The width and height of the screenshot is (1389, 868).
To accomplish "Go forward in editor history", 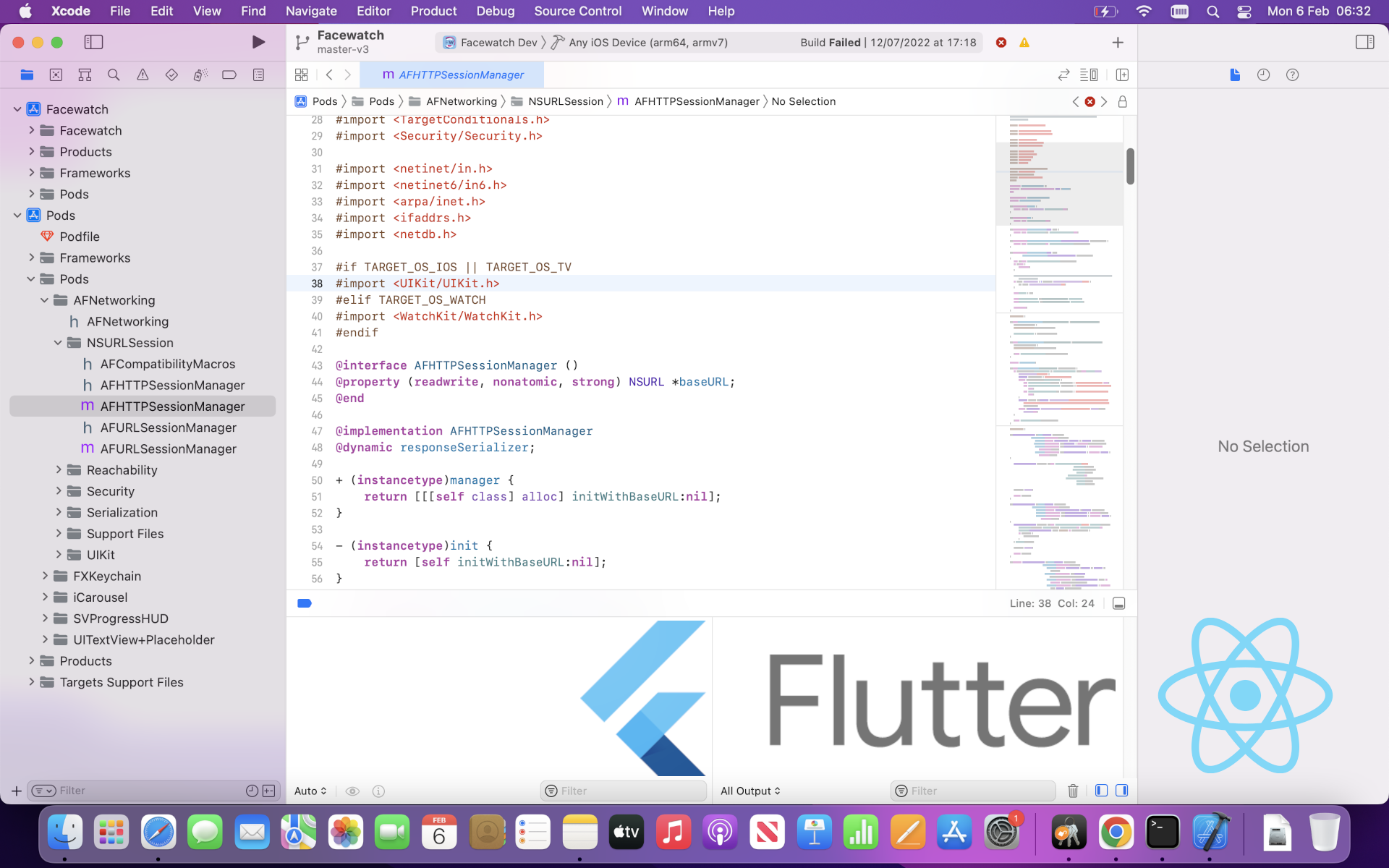I will (348, 75).
